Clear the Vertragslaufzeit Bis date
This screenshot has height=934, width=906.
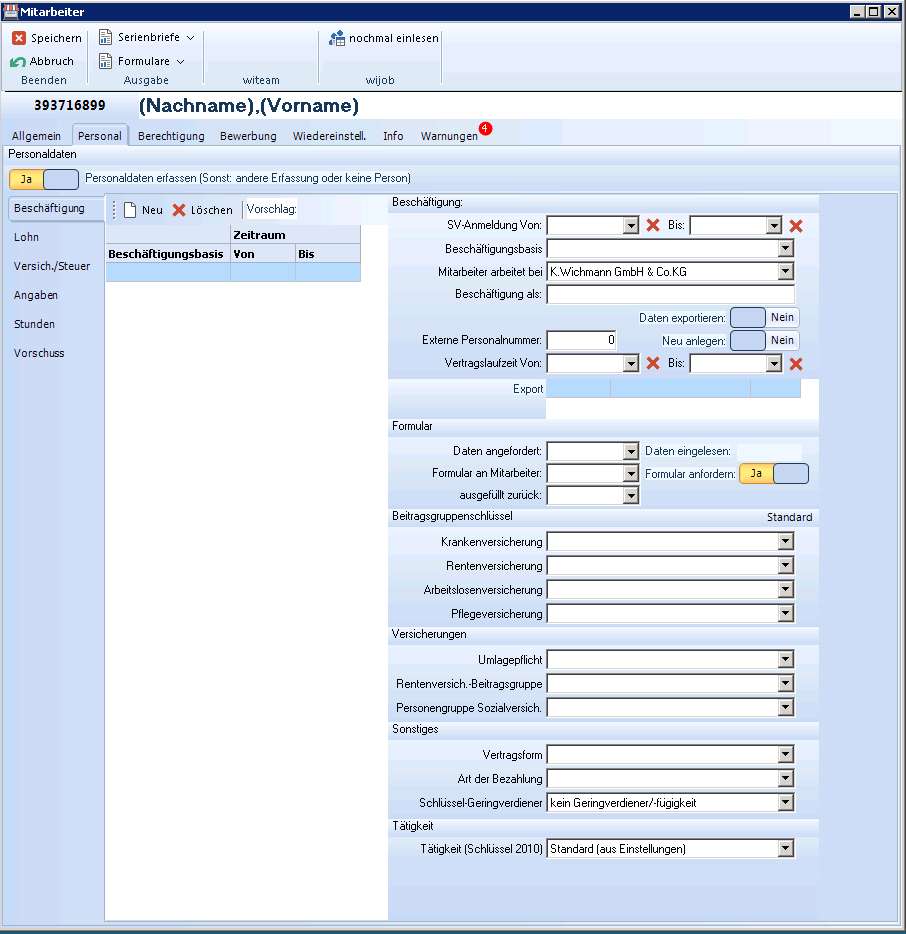pyautogui.click(x=796, y=364)
